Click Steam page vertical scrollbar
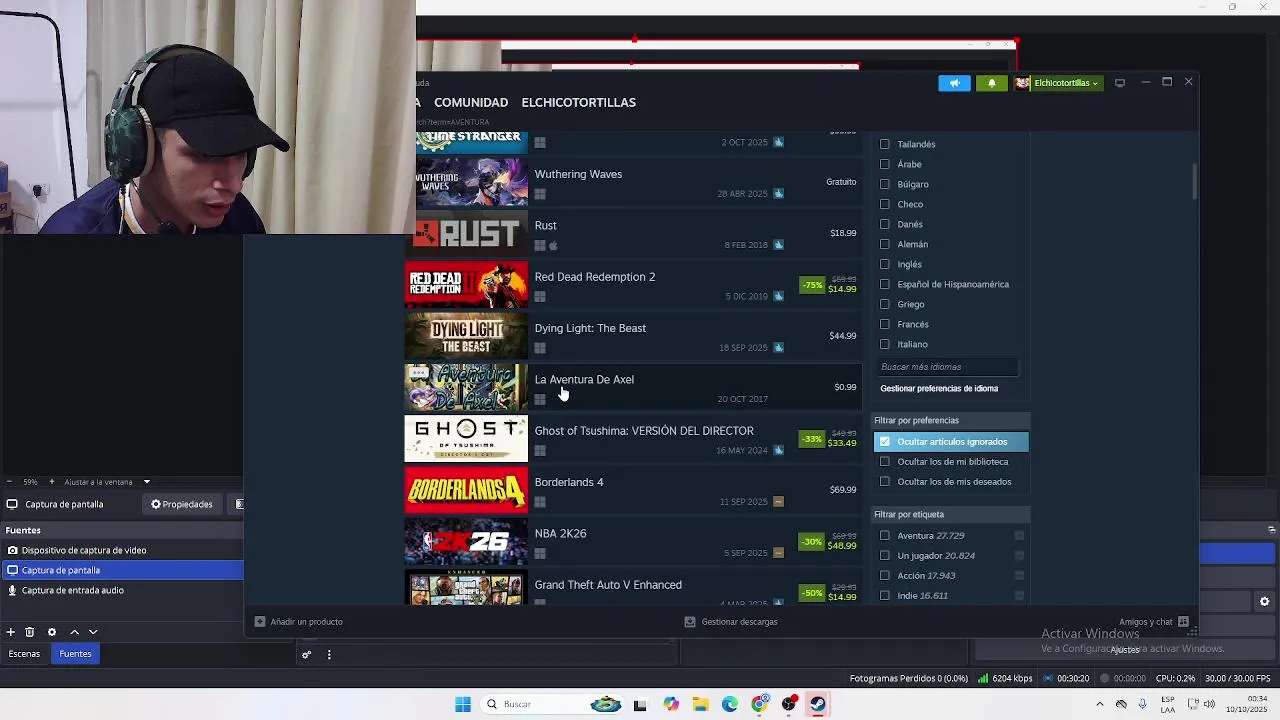The height and width of the screenshot is (720, 1280). 1194,180
